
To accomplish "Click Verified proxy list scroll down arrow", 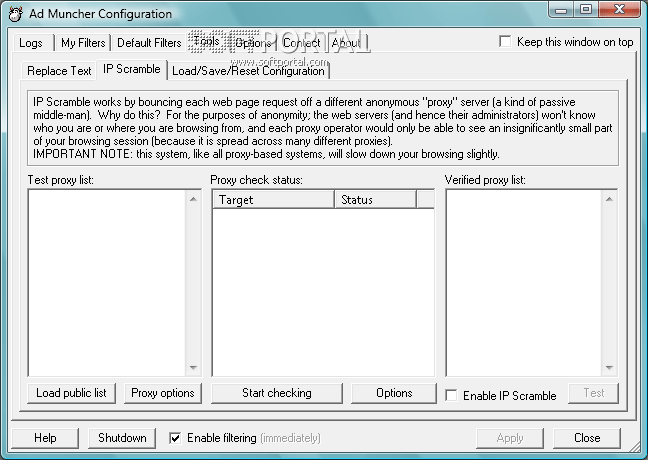I will [x=609, y=367].
